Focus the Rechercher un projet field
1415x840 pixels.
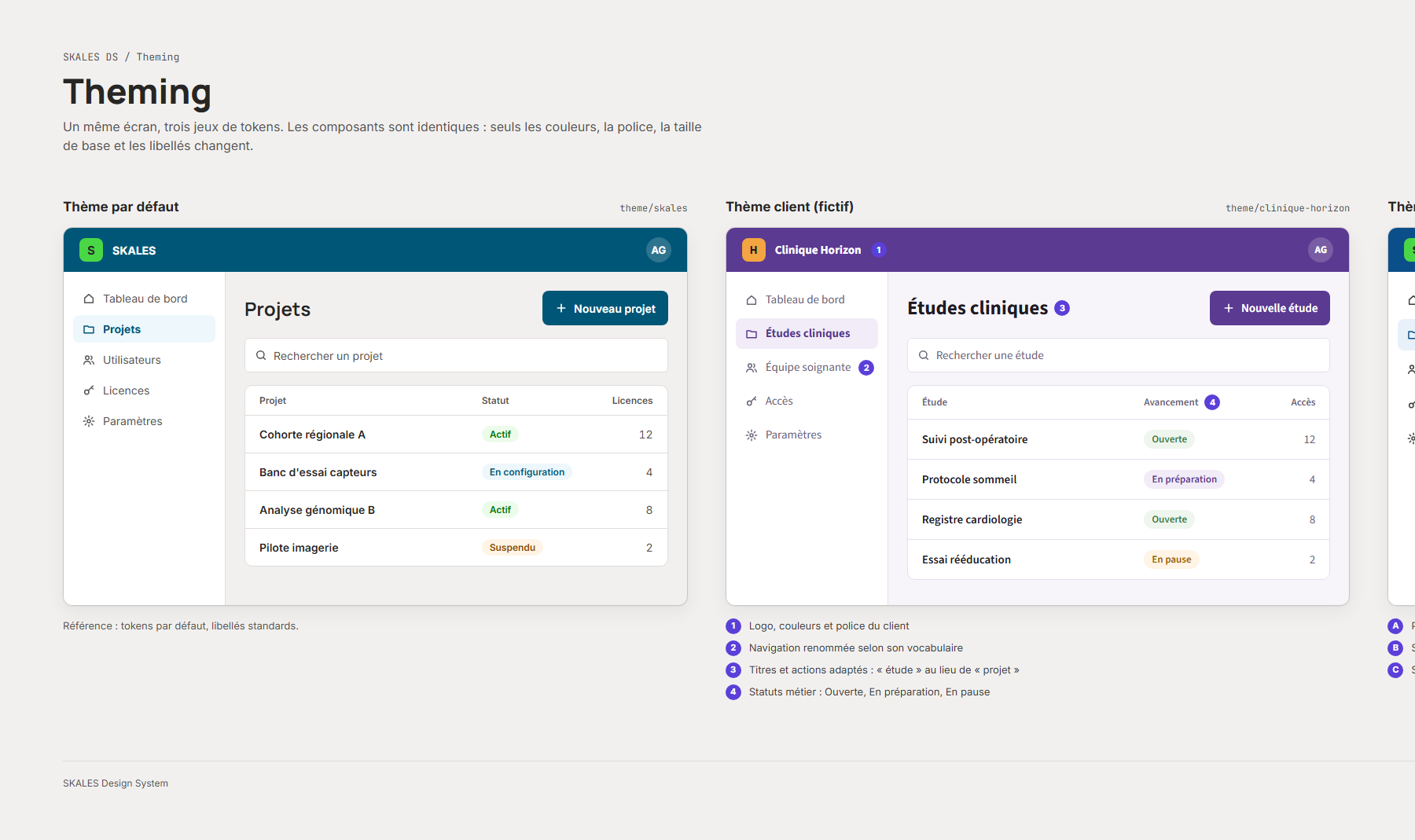(456, 355)
